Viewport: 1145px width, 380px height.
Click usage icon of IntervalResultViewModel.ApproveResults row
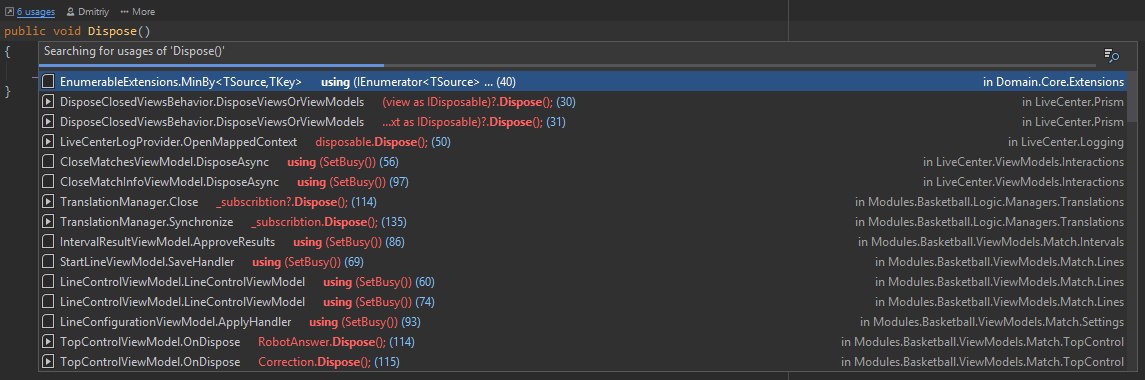coord(48,242)
